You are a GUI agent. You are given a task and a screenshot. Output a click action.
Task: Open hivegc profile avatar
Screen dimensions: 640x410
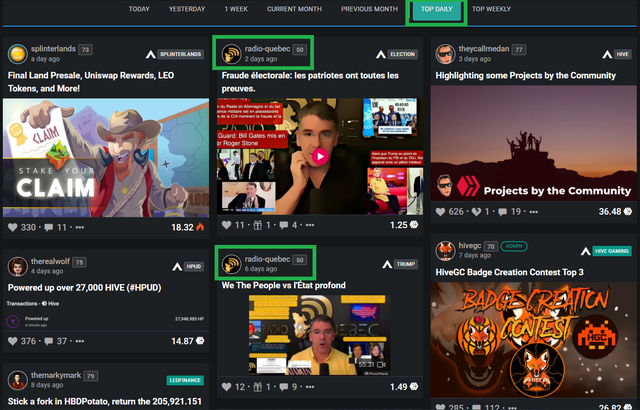coord(445,250)
